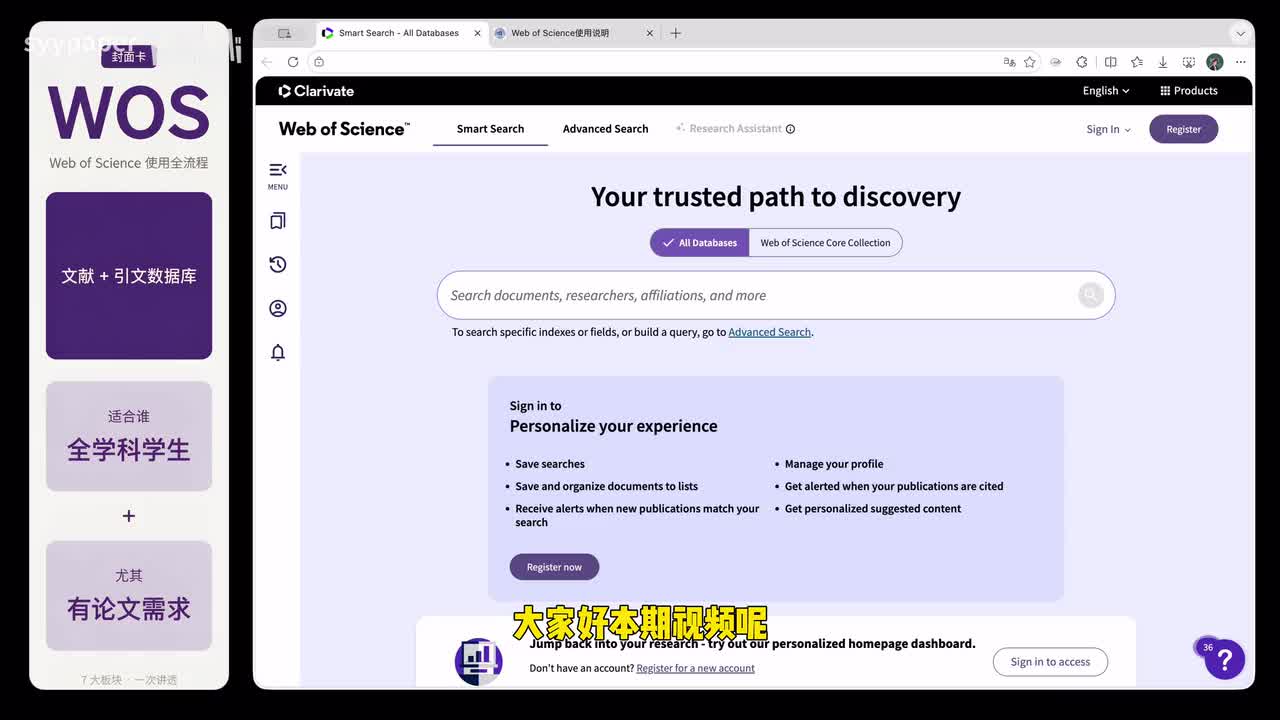Click 'Get personalized suggested content' text

point(873,509)
